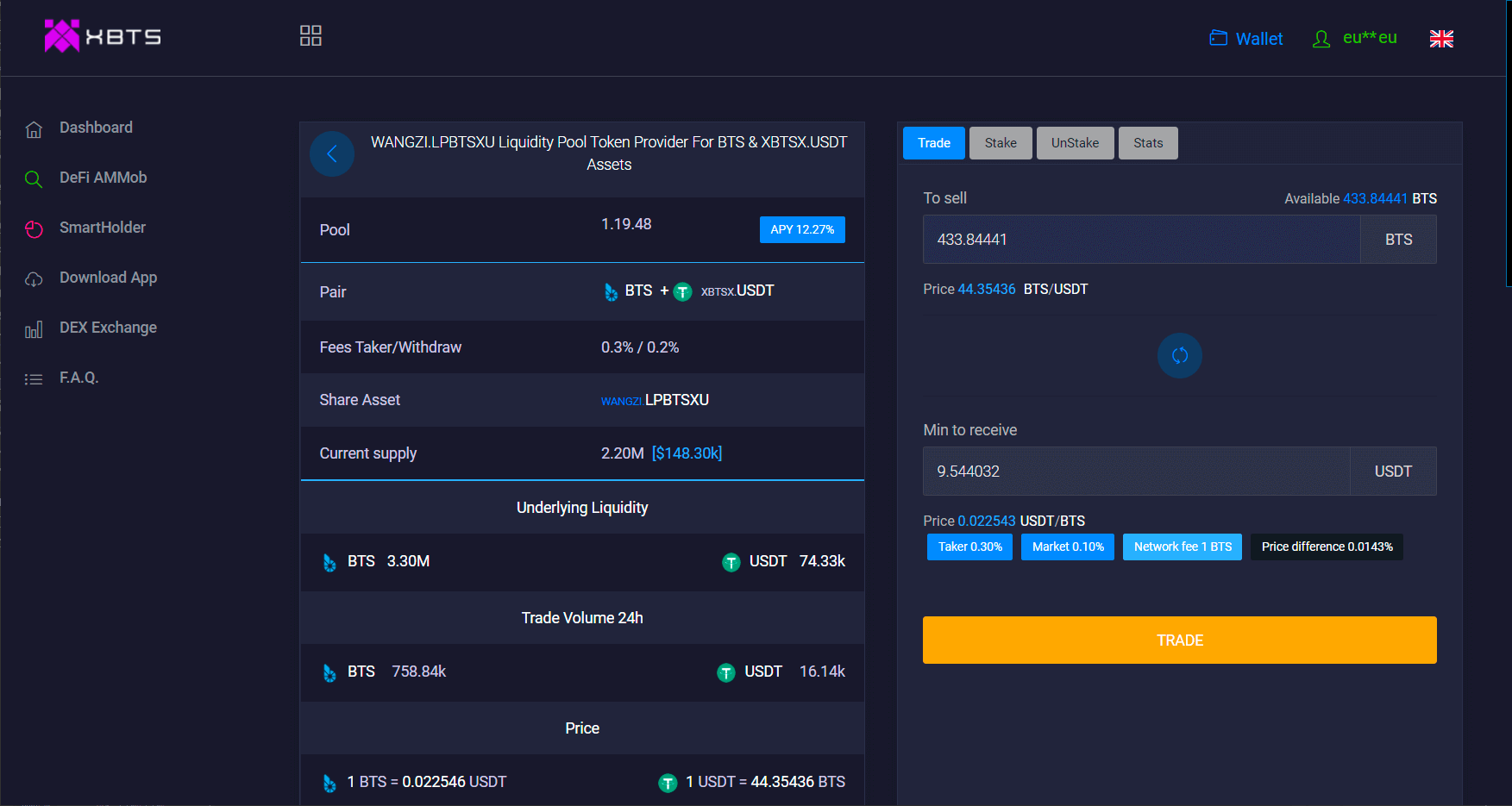Open DEX Exchange page
This screenshot has height=806, width=1512.
(x=108, y=328)
